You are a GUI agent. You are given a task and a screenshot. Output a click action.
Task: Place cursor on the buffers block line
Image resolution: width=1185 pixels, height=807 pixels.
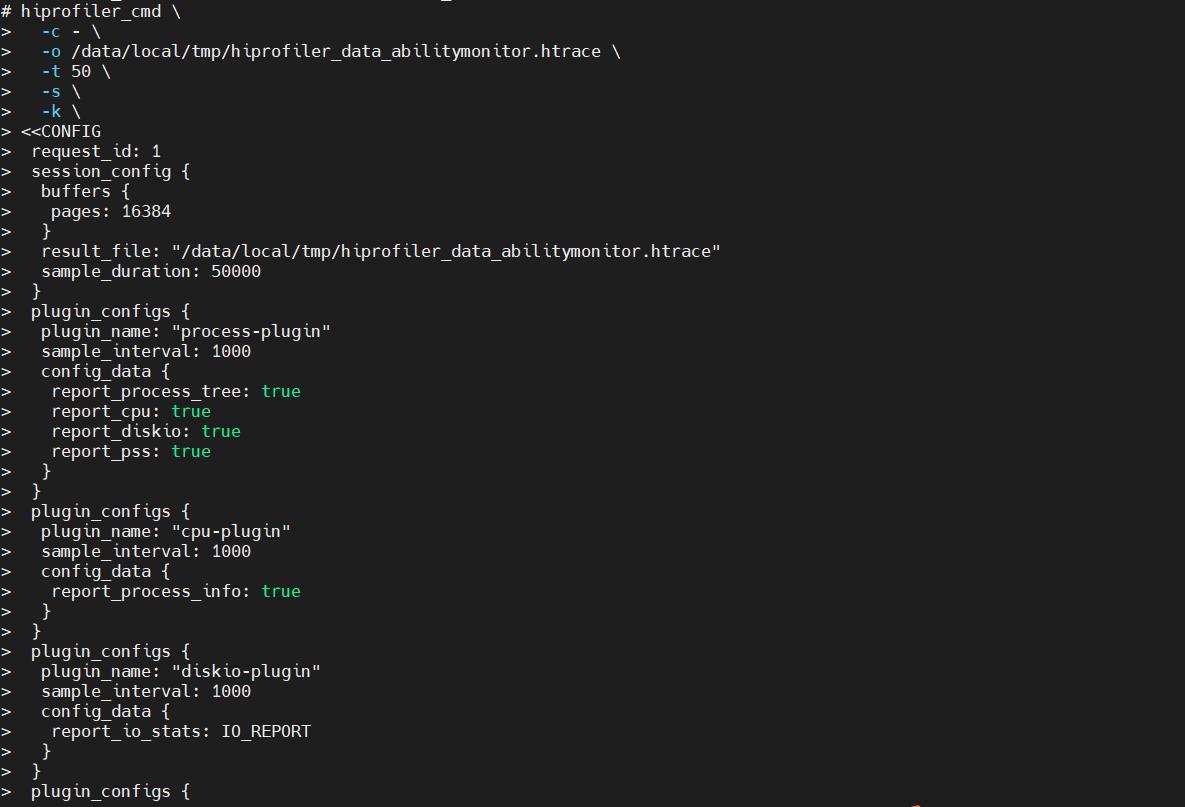point(85,192)
